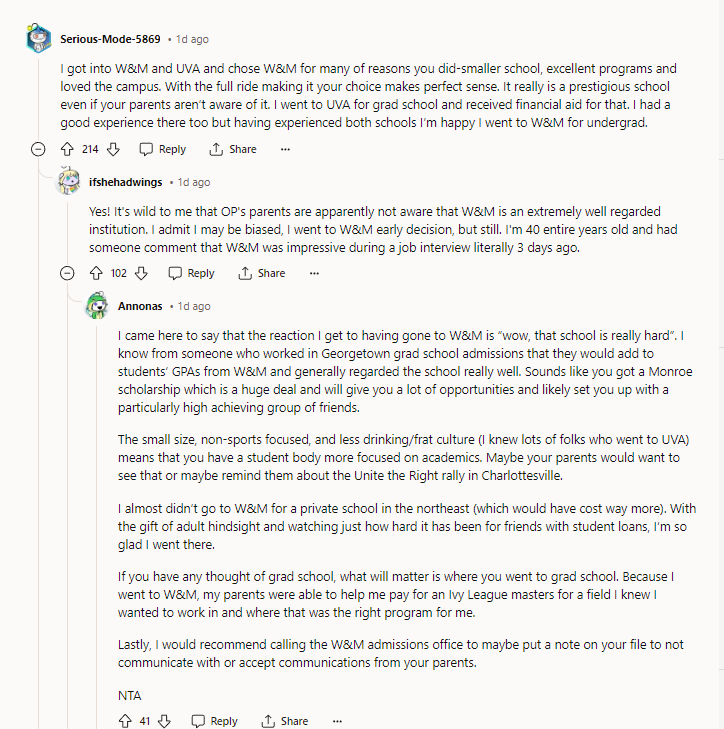This screenshot has height=729, width=724.
Task: Downvote Serious-Mode-5869's comment
Action: point(113,149)
